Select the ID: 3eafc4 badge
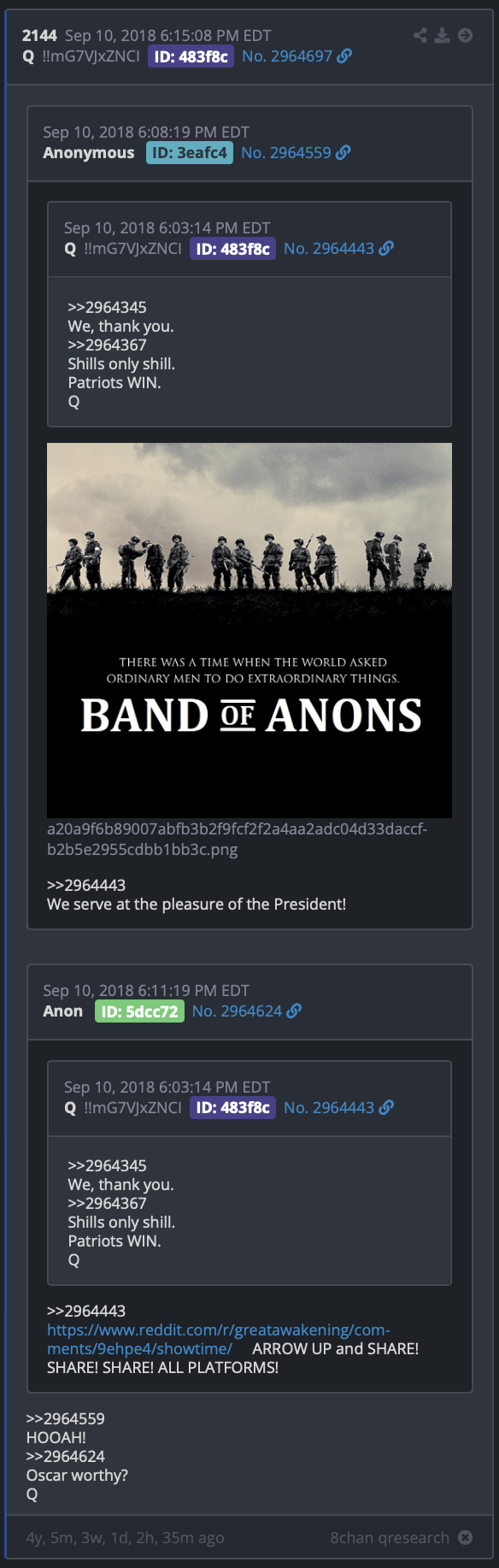499x1568 pixels. coord(190,153)
